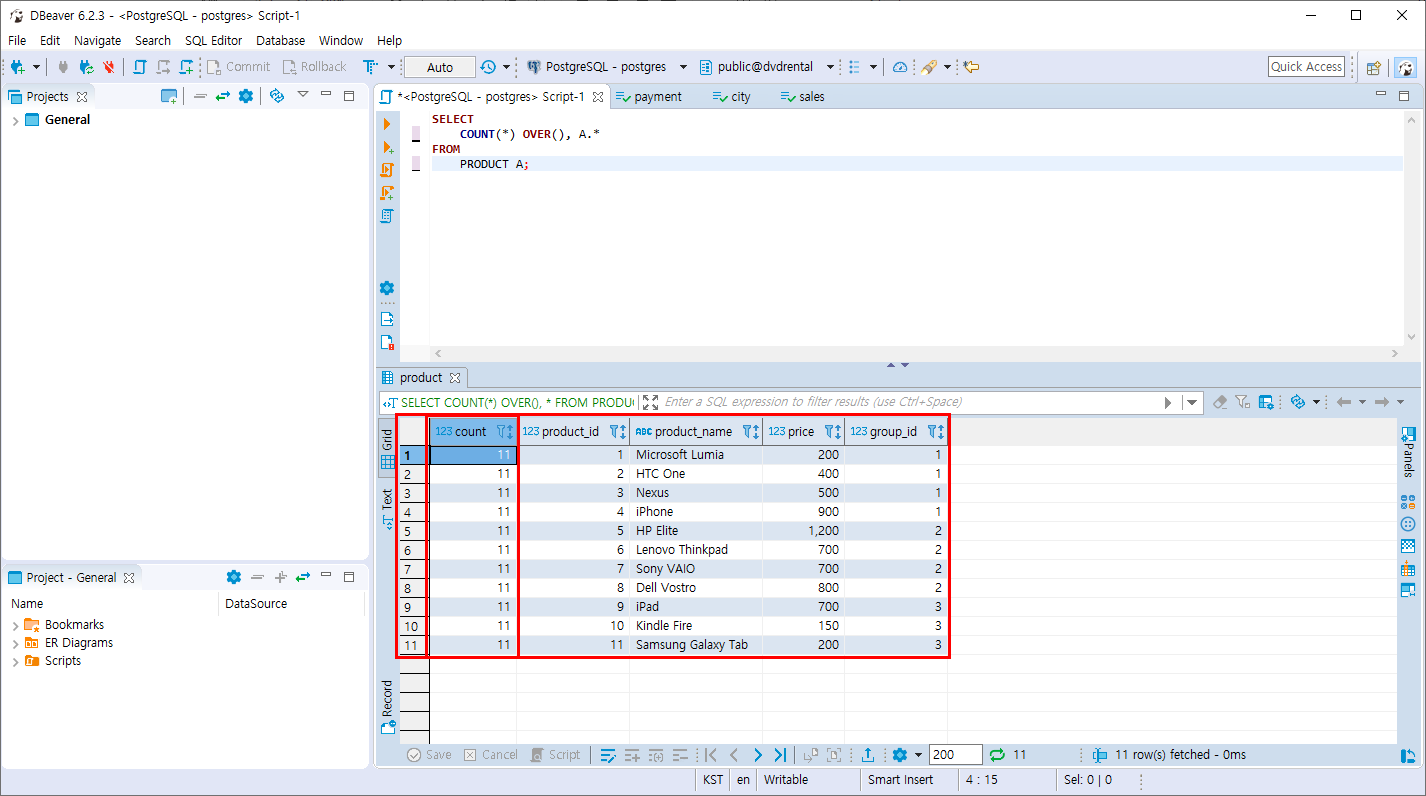Screen dimensions: 1426x796
Task: Toggle Smart Insert mode in status bar
Action: pos(900,780)
